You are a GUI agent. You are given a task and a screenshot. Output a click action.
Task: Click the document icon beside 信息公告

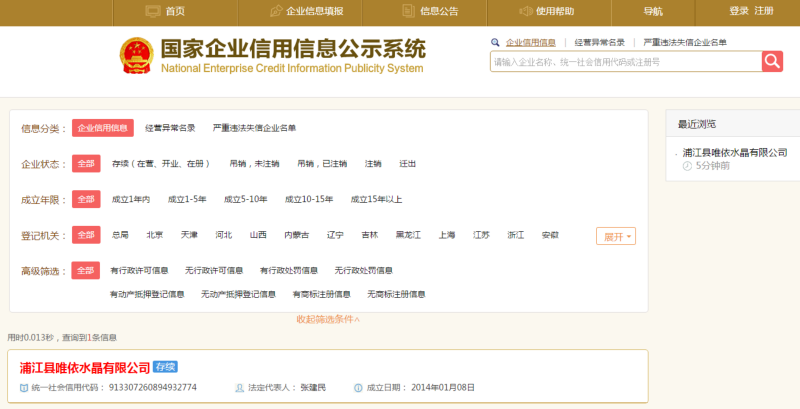(x=408, y=11)
